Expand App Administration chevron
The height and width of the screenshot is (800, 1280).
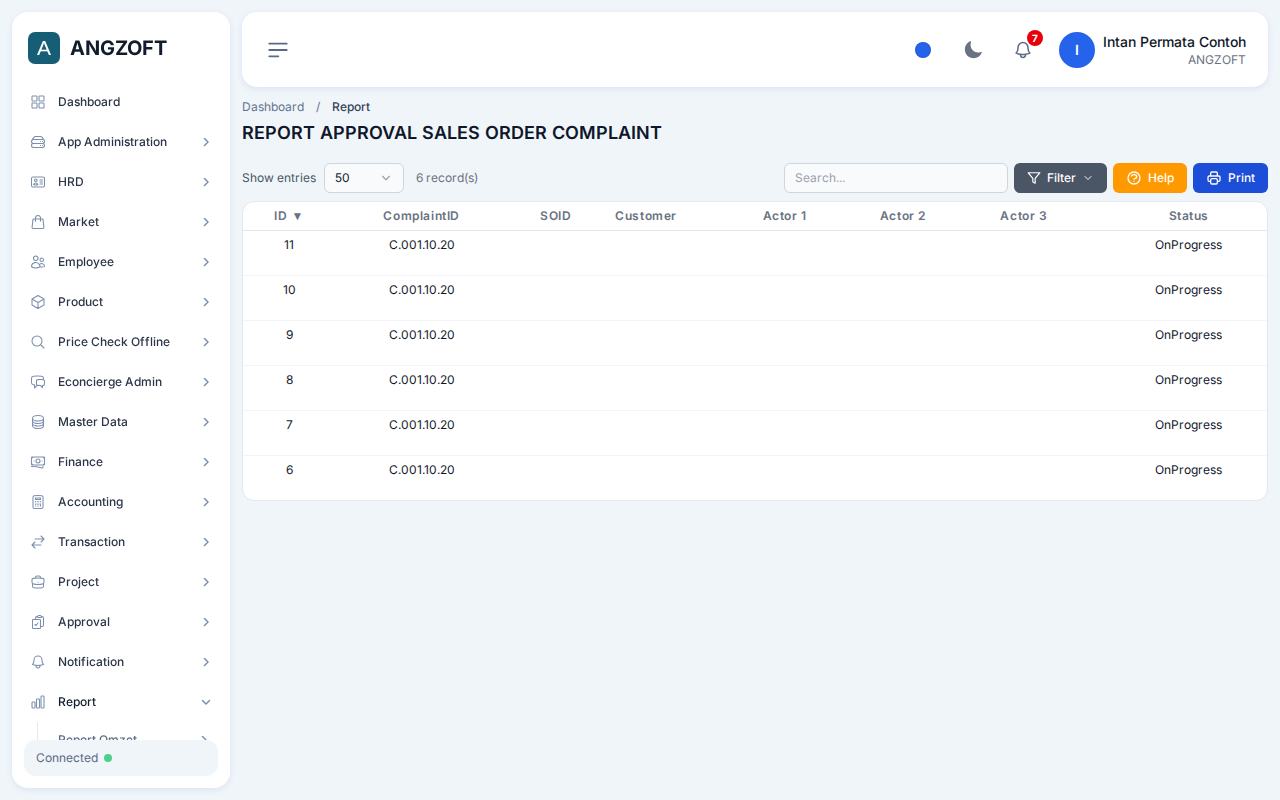pyautogui.click(x=206, y=142)
